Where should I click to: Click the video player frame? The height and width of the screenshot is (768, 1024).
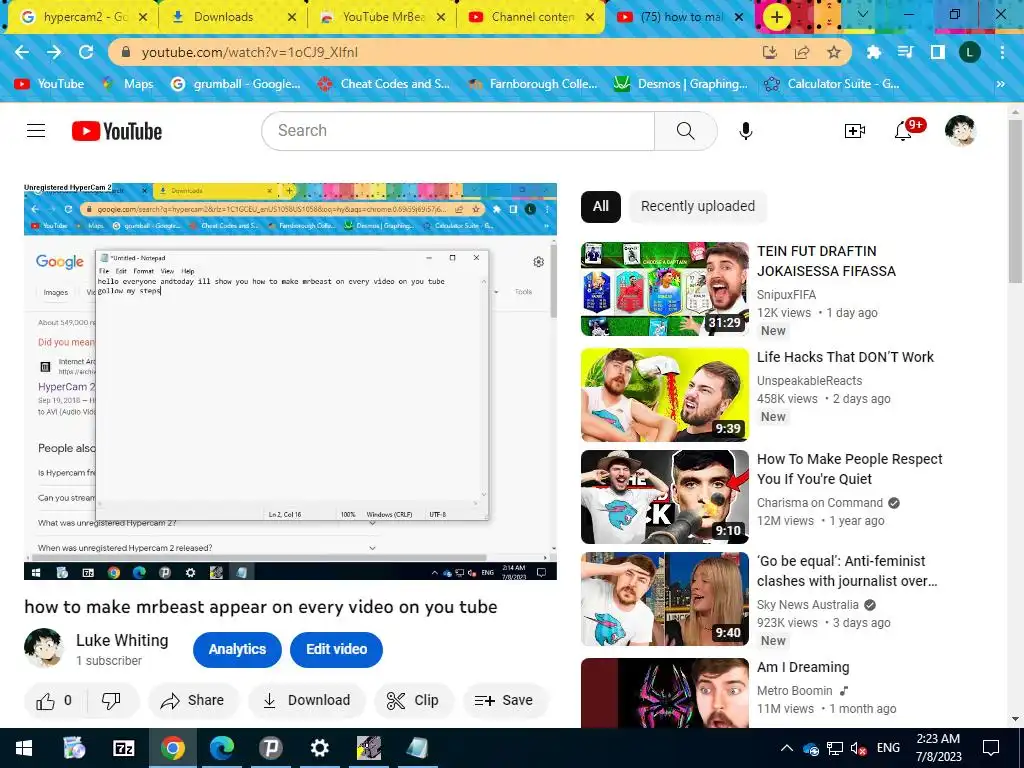pos(291,381)
